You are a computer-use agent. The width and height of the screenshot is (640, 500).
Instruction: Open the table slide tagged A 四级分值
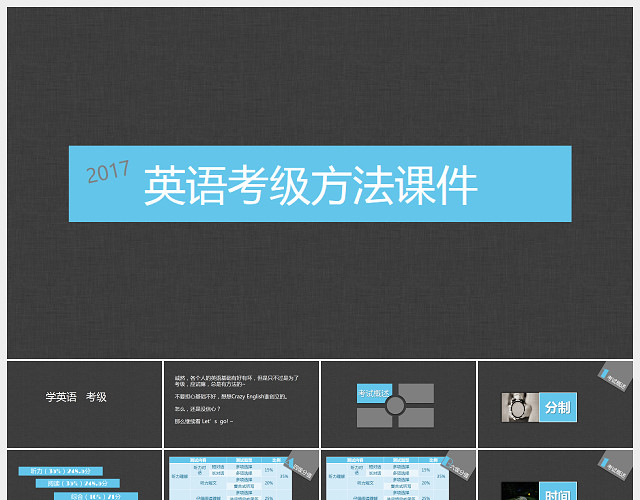click(x=241, y=475)
